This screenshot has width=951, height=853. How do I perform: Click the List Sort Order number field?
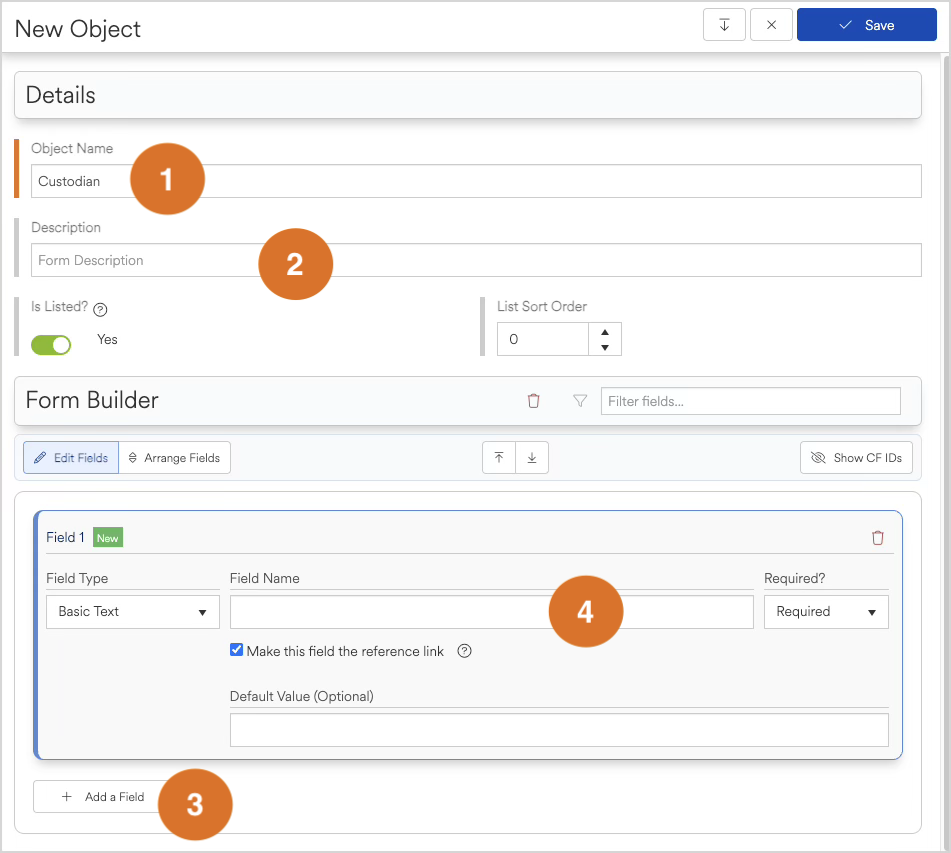coord(543,339)
